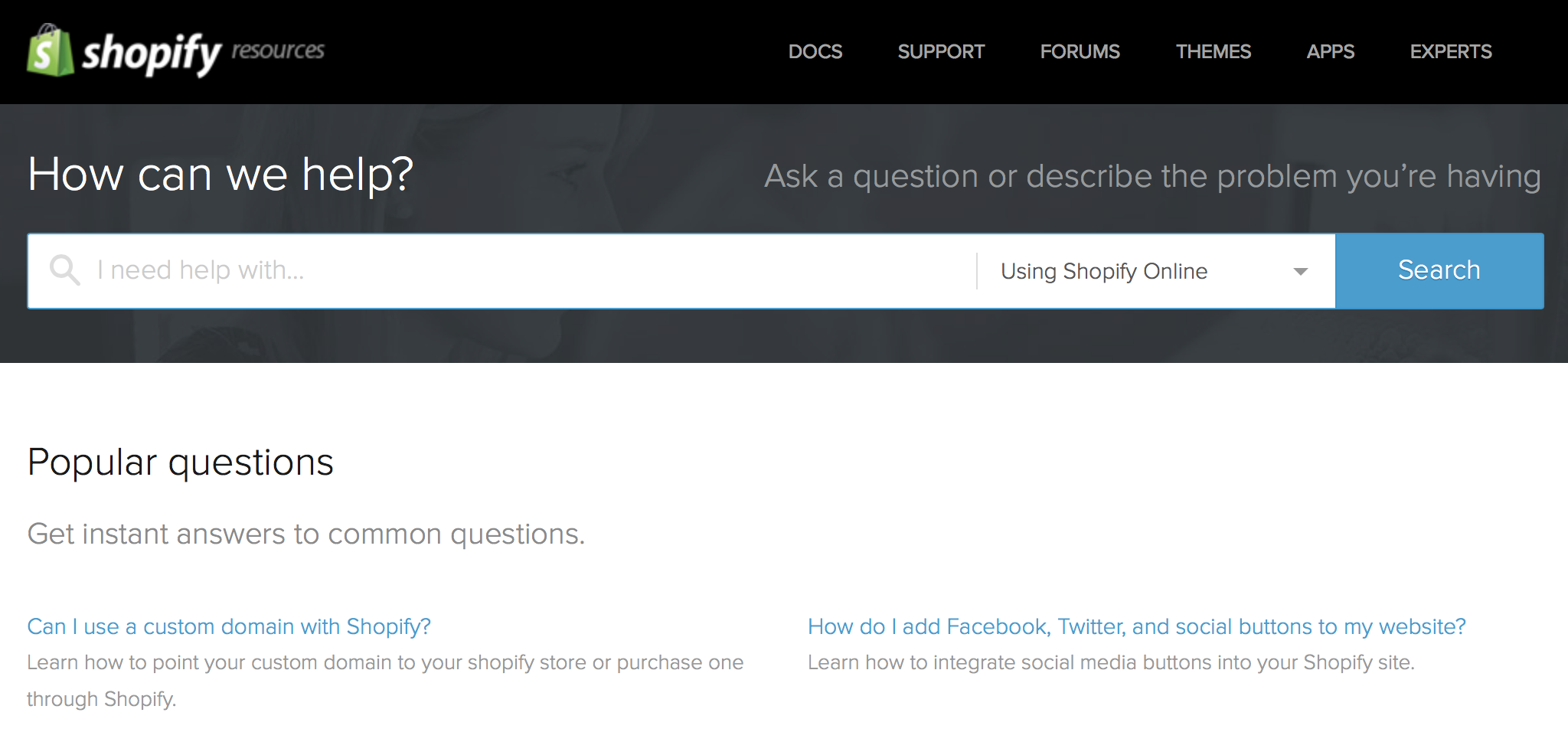Go to the EXPERTS page
Image resolution: width=1568 pixels, height=755 pixels.
[1451, 52]
